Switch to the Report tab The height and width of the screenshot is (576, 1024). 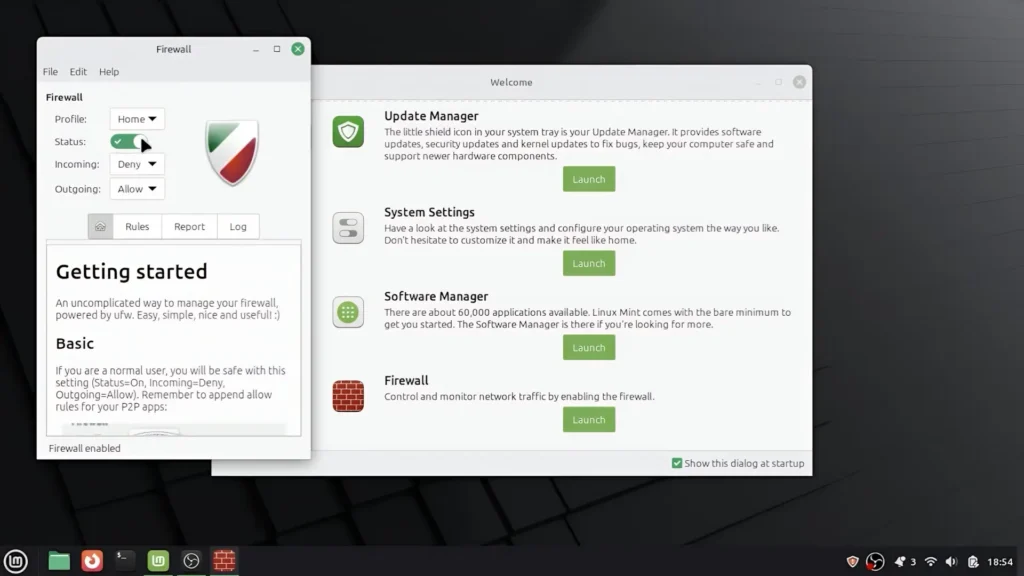[x=189, y=227]
